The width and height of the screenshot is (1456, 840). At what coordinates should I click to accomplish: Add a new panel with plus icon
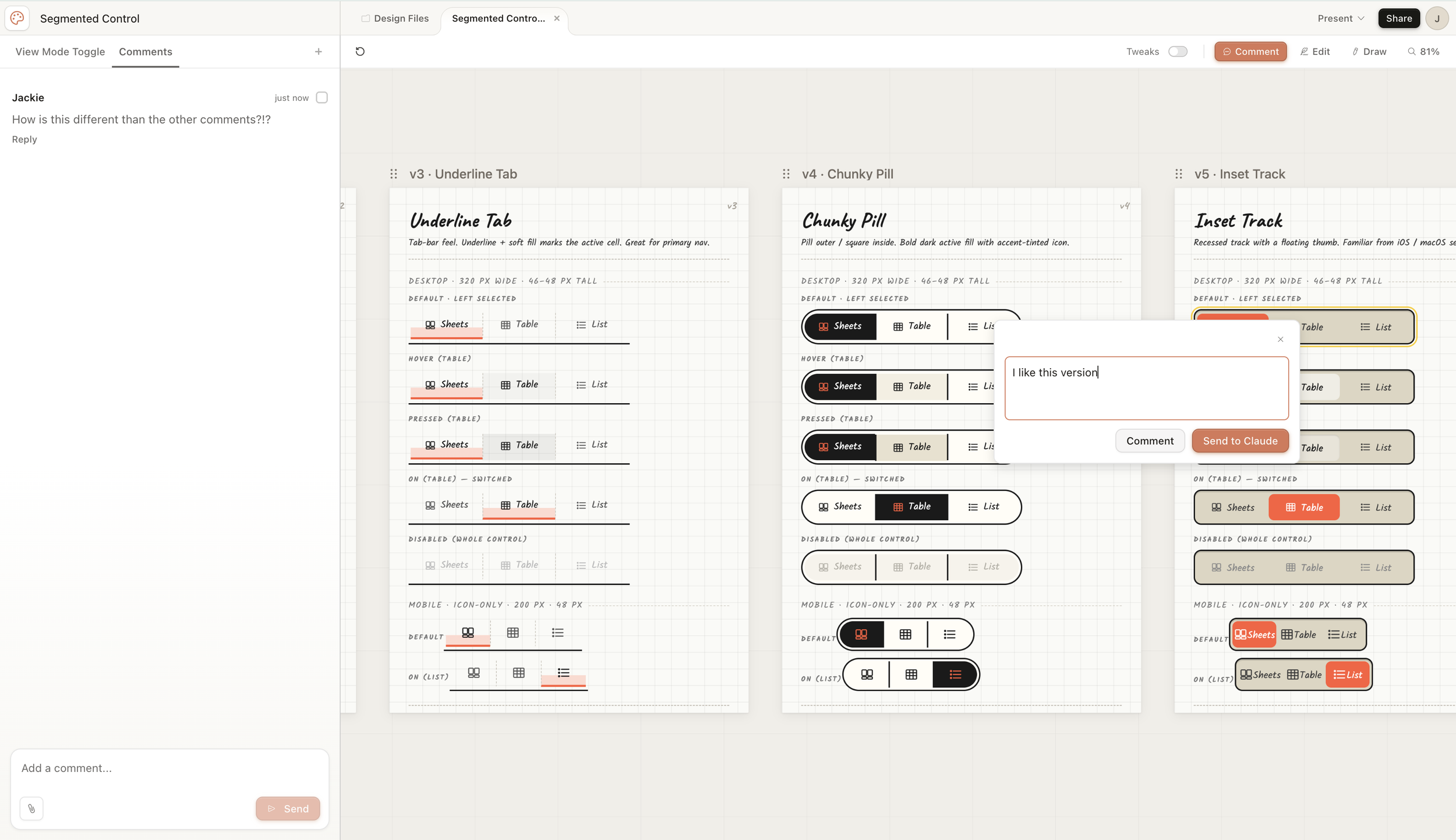pyautogui.click(x=319, y=51)
